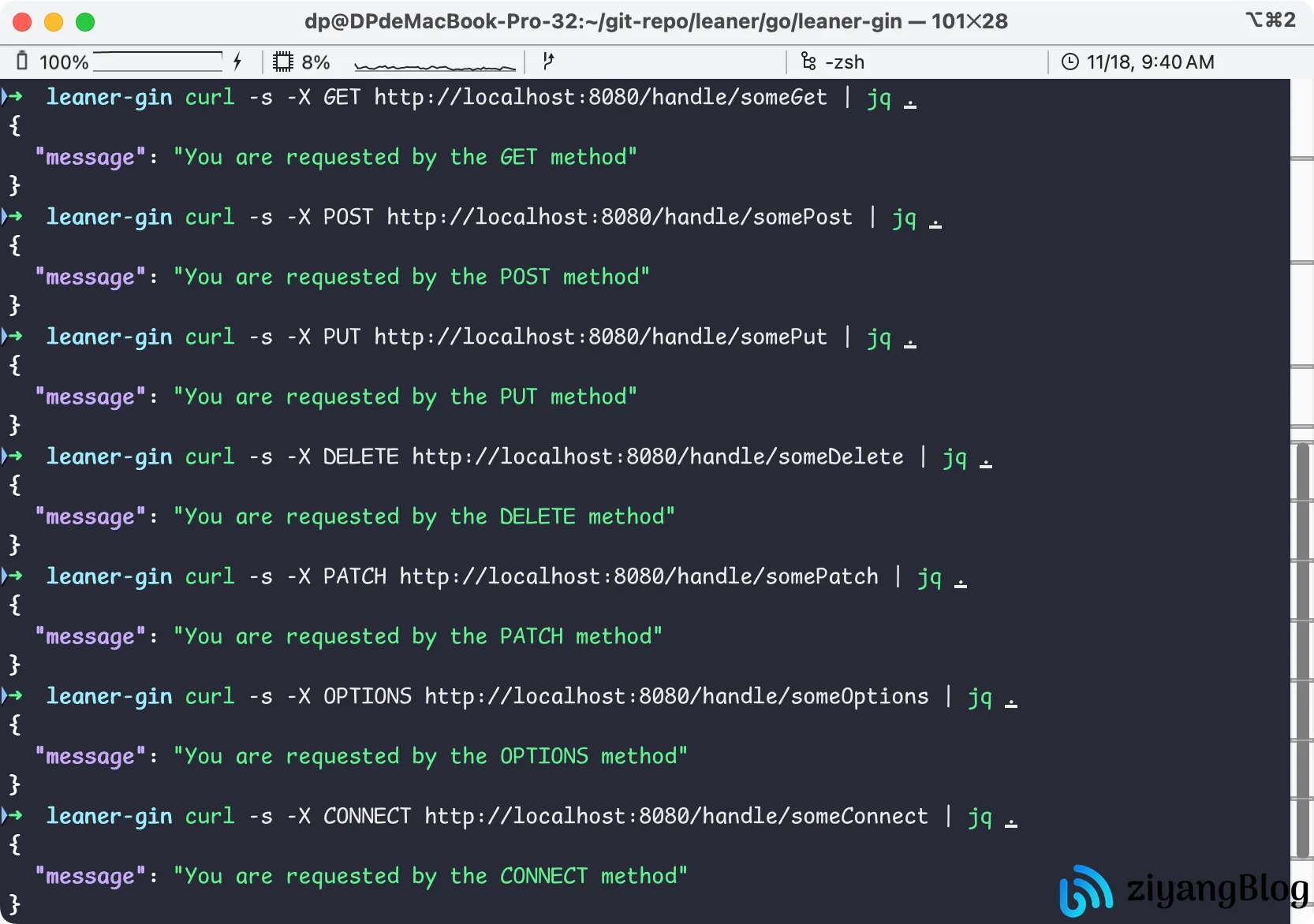Click the someGet localhost URL

tap(600, 97)
